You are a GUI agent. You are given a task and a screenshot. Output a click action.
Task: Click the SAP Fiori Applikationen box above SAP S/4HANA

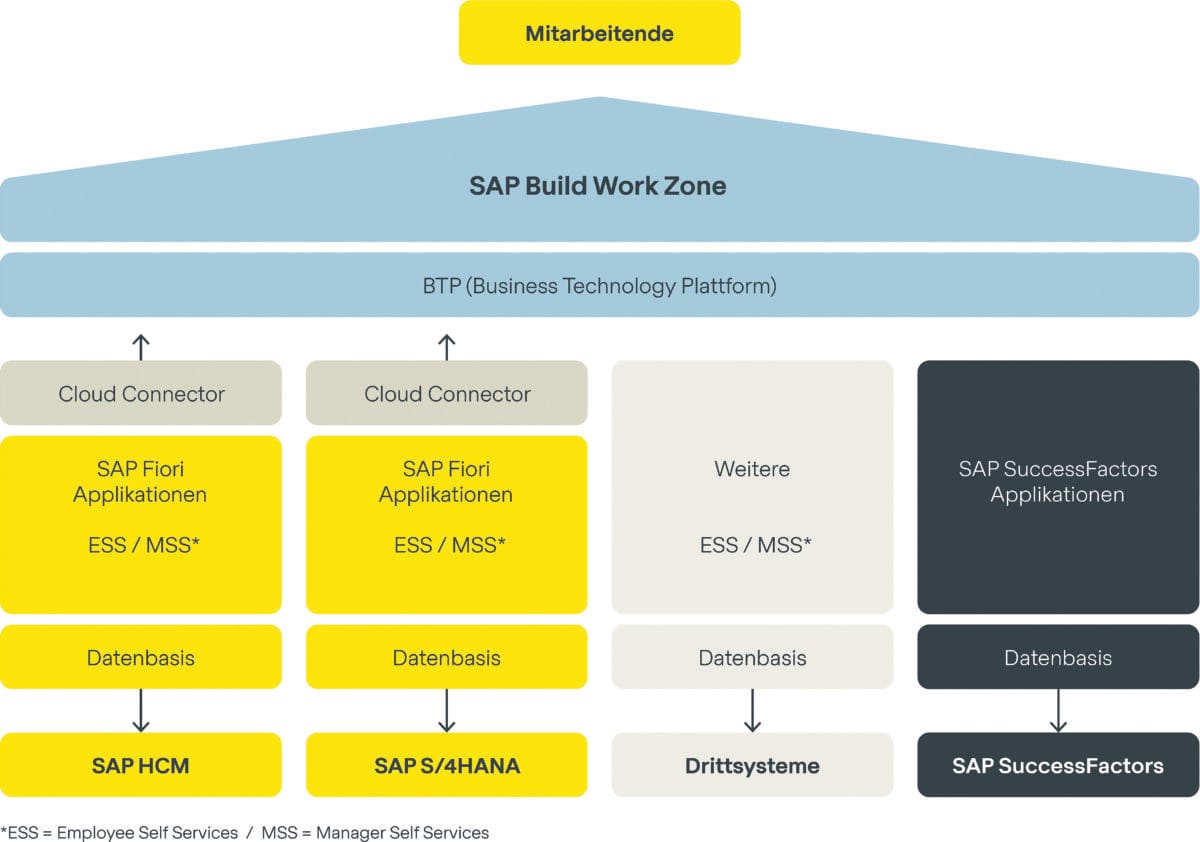coord(447,524)
